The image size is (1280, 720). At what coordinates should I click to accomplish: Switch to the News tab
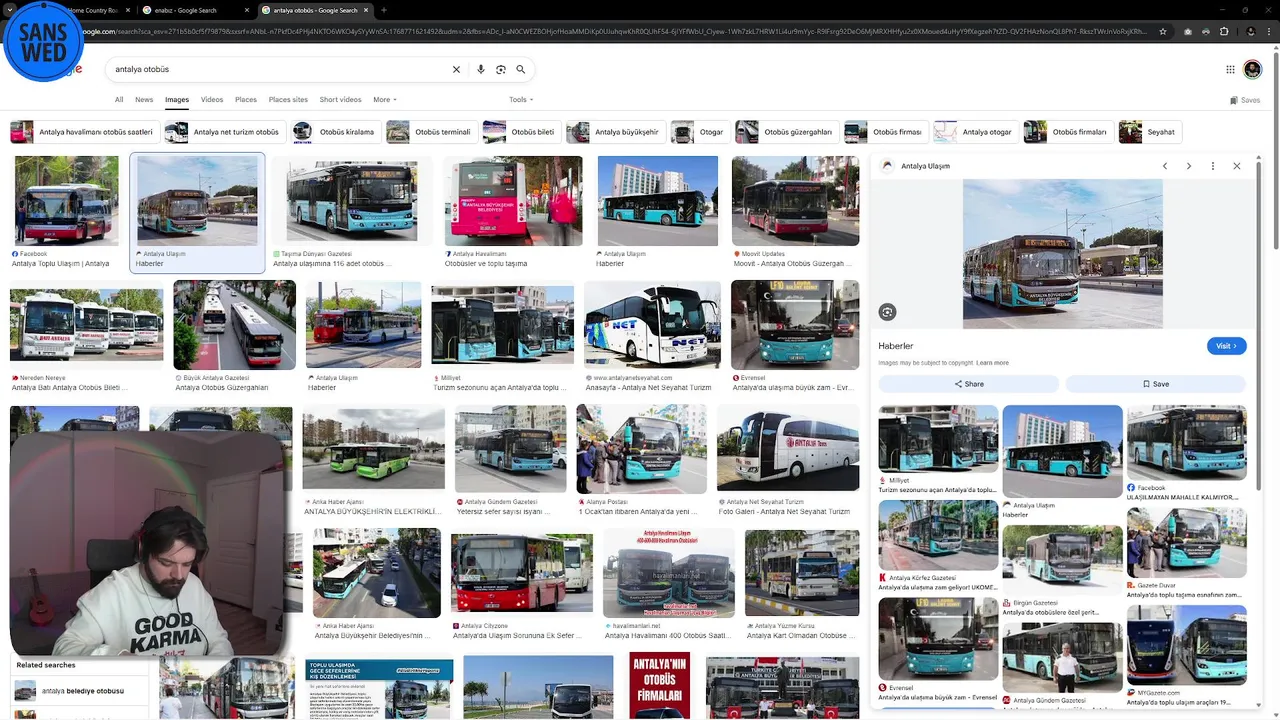point(144,100)
